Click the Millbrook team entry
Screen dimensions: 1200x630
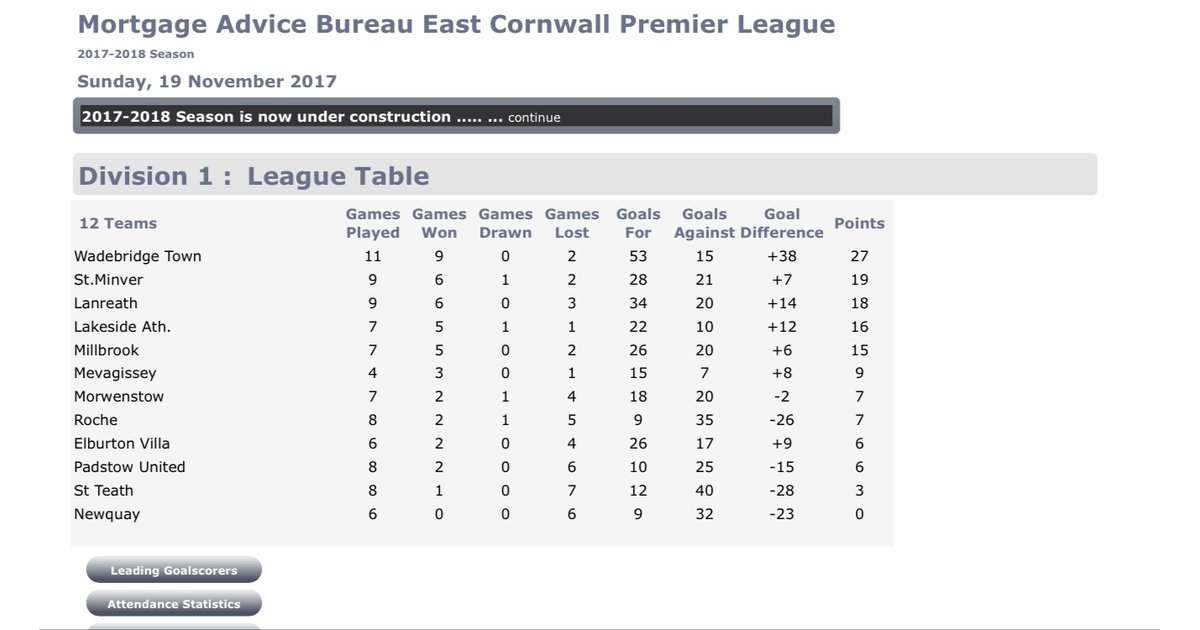pyautogui.click(x=107, y=350)
